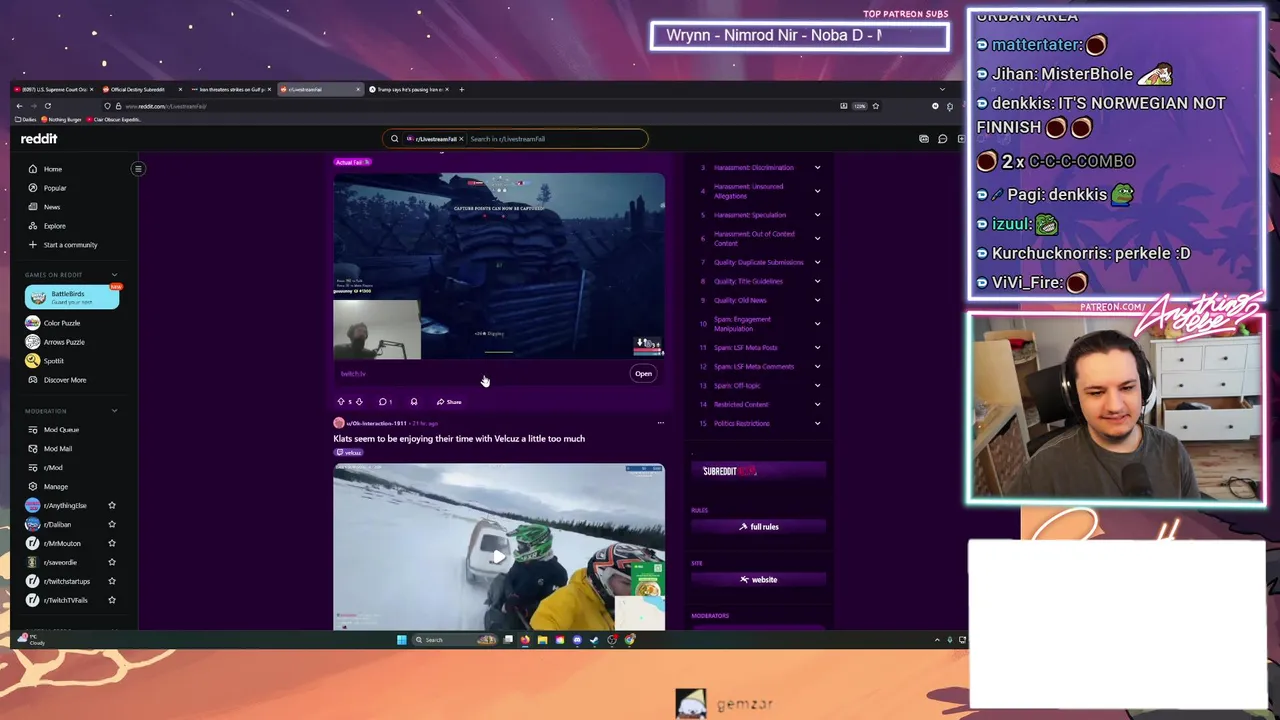Image resolution: width=1280 pixels, height=720 pixels.
Task: Open the Spottit game
Action: click(53, 361)
